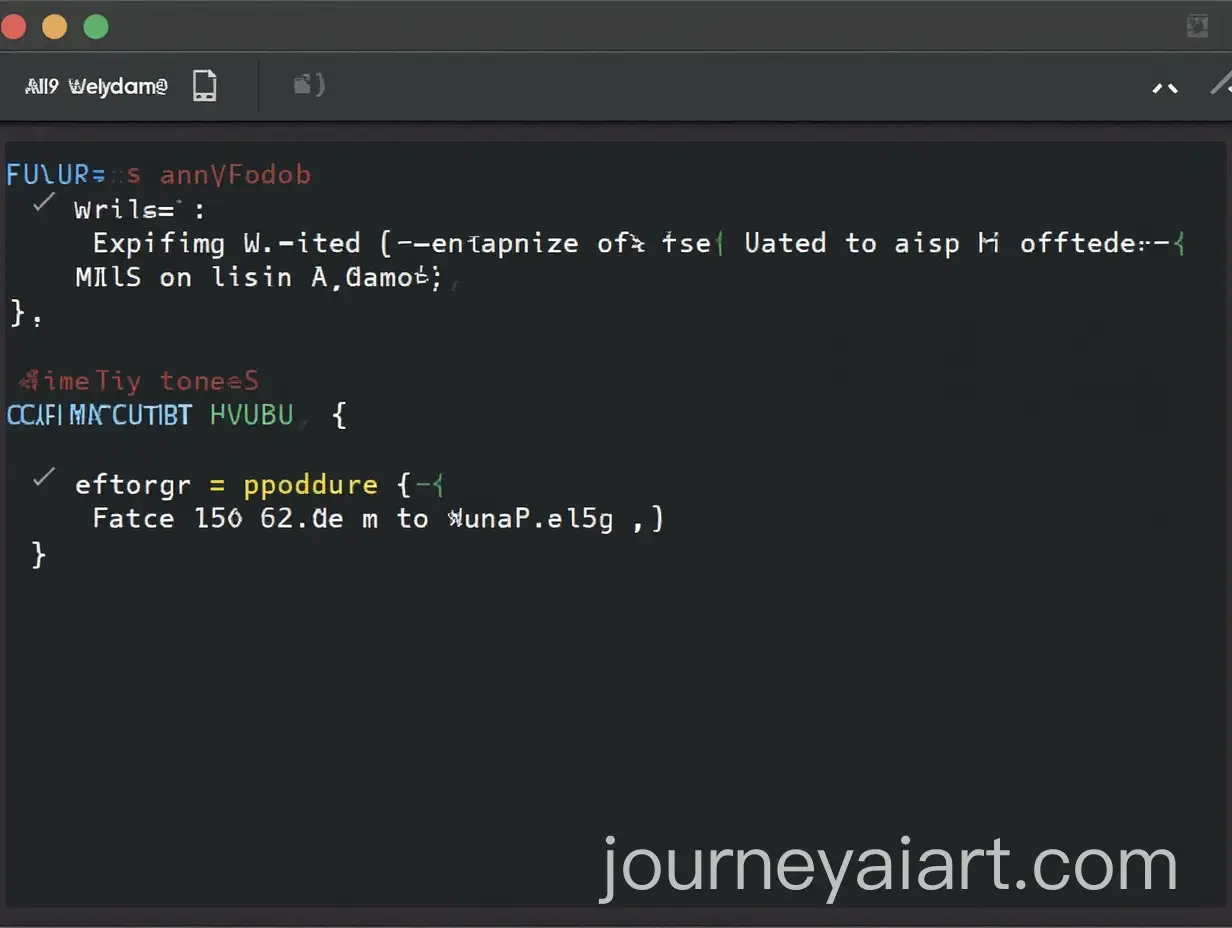
Task: Click the yellow ppoddure keyword in the code
Action: click(310, 485)
